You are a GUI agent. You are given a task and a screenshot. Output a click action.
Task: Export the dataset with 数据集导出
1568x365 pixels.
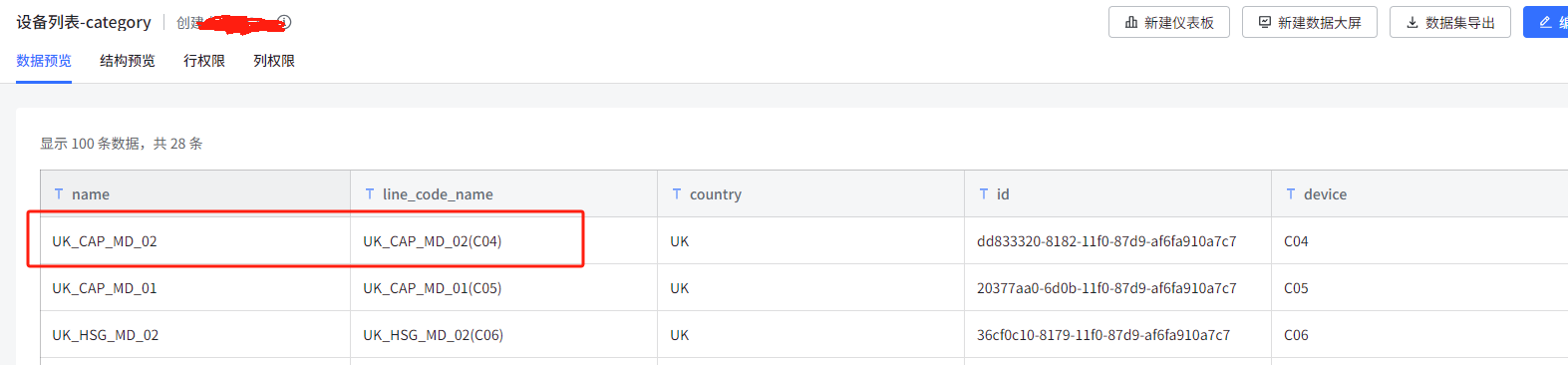[x=1450, y=22]
